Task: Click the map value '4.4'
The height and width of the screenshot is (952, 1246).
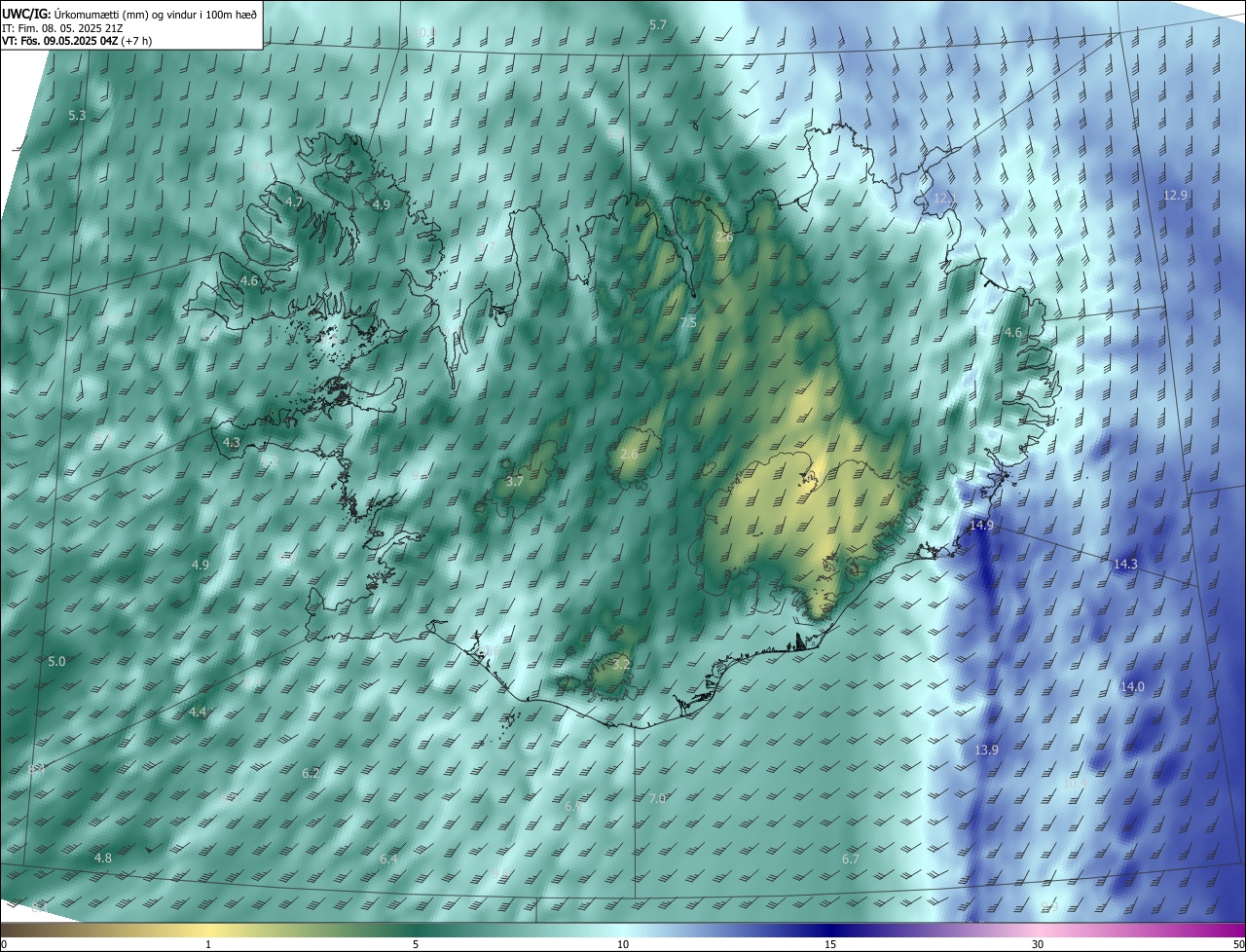Action: click(x=198, y=712)
